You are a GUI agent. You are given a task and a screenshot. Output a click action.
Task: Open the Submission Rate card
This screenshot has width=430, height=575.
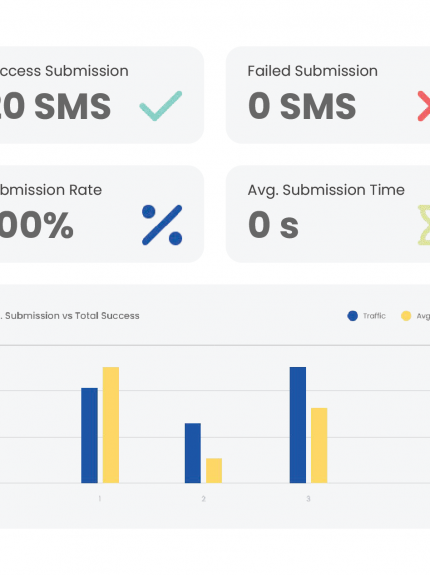pyautogui.click(x=102, y=214)
